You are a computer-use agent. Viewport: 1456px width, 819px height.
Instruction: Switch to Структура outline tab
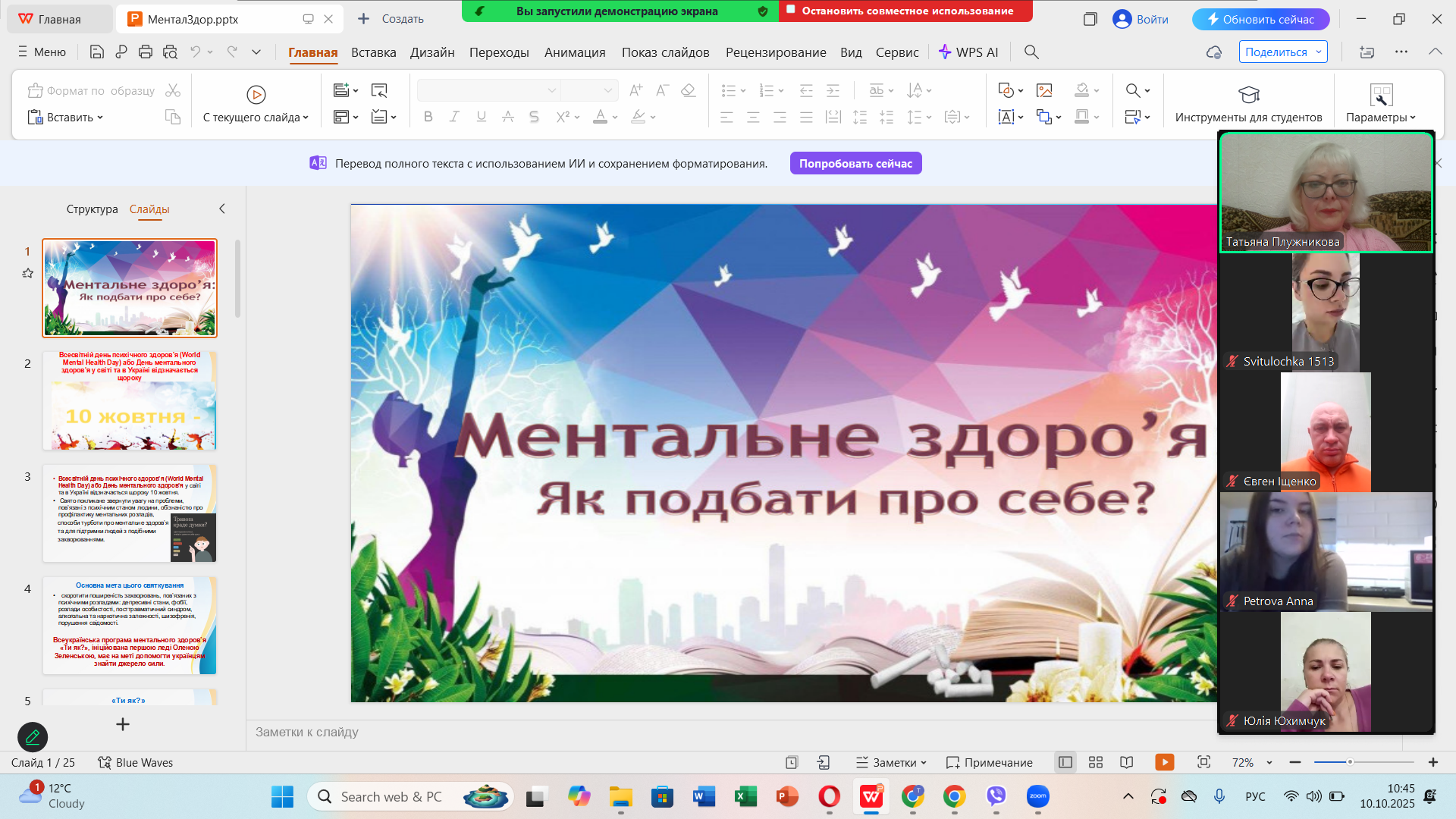tap(92, 209)
